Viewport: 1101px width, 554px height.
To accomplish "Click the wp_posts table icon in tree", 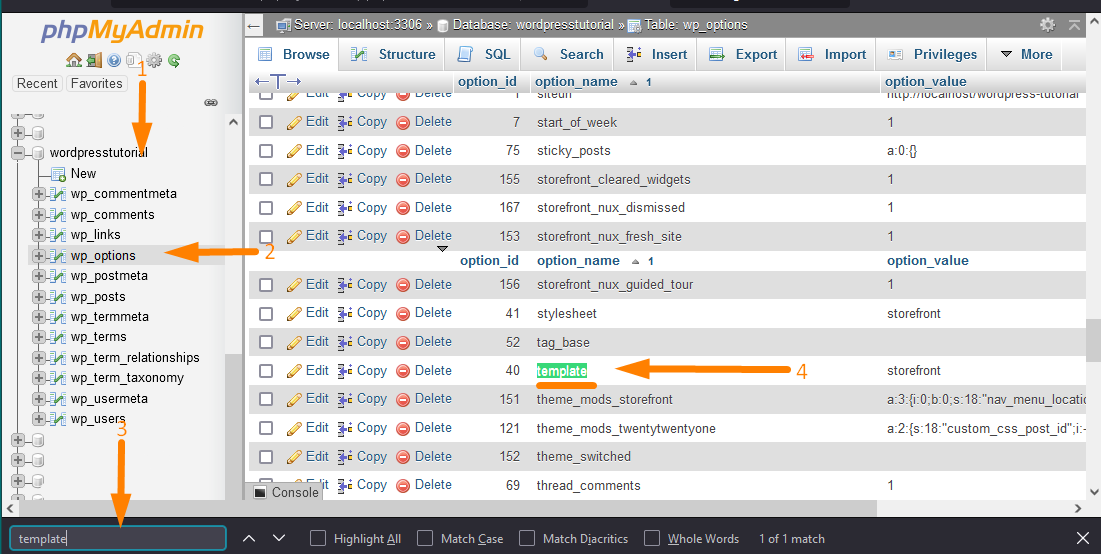I will 58,296.
